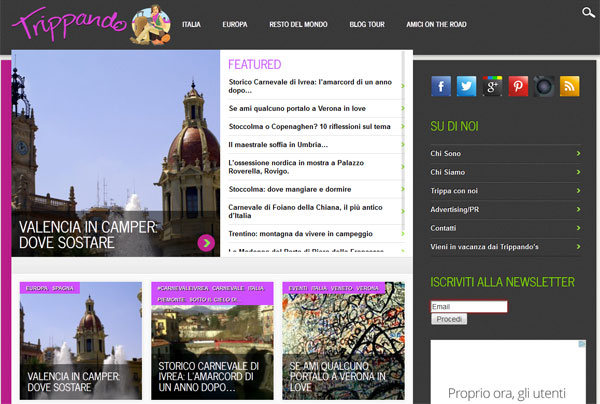The image size is (600, 404).
Task: Click the traveler illustration beside the logo
Action: [x=151, y=25]
